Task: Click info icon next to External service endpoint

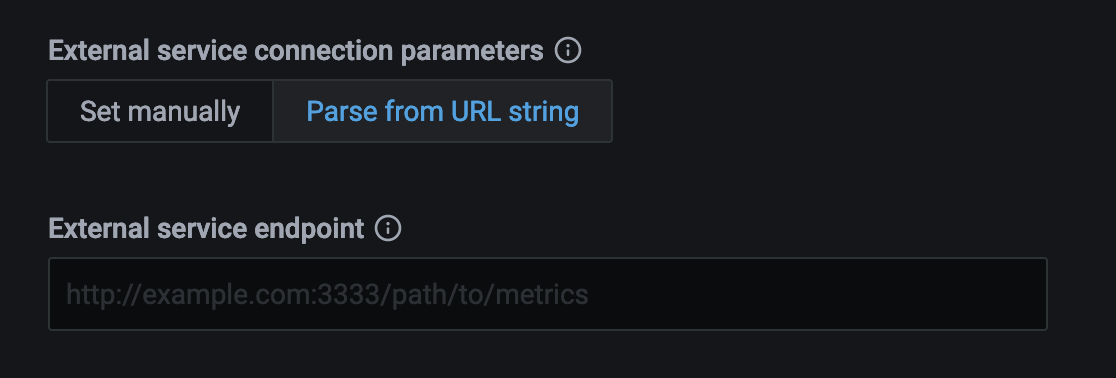Action: [x=388, y=229]
